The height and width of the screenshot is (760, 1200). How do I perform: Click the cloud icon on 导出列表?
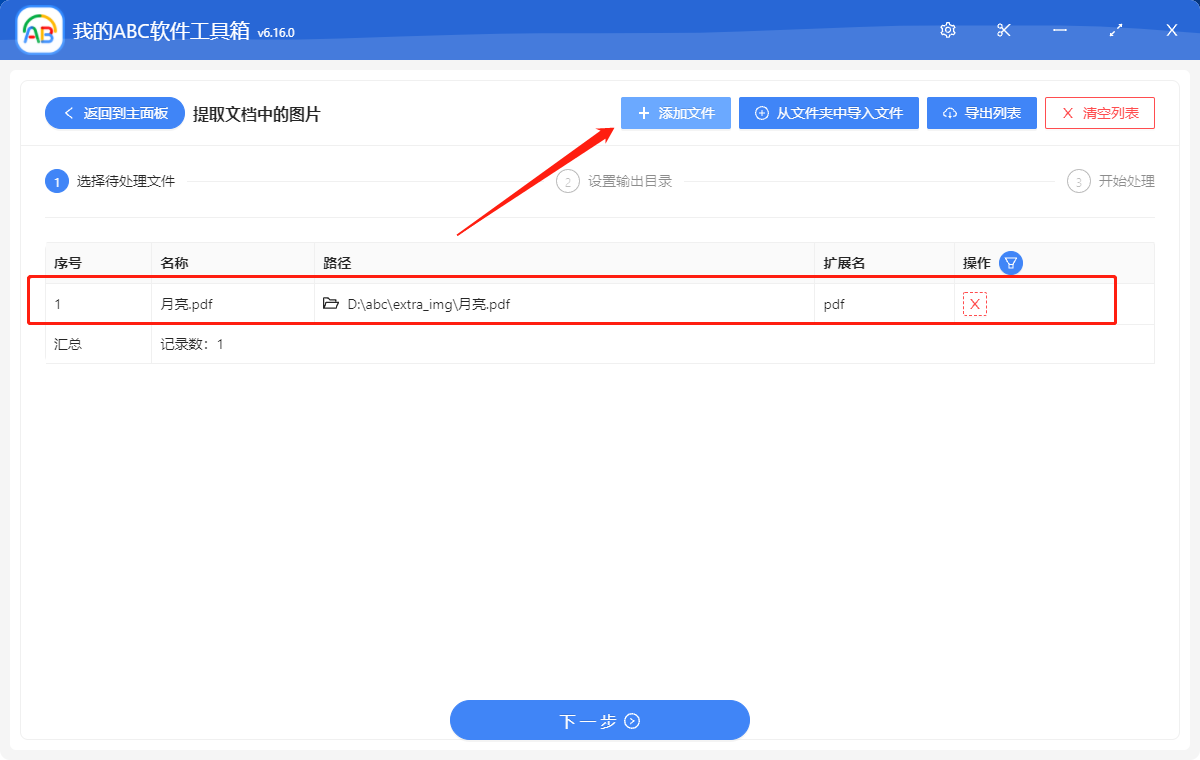[952, 112]
